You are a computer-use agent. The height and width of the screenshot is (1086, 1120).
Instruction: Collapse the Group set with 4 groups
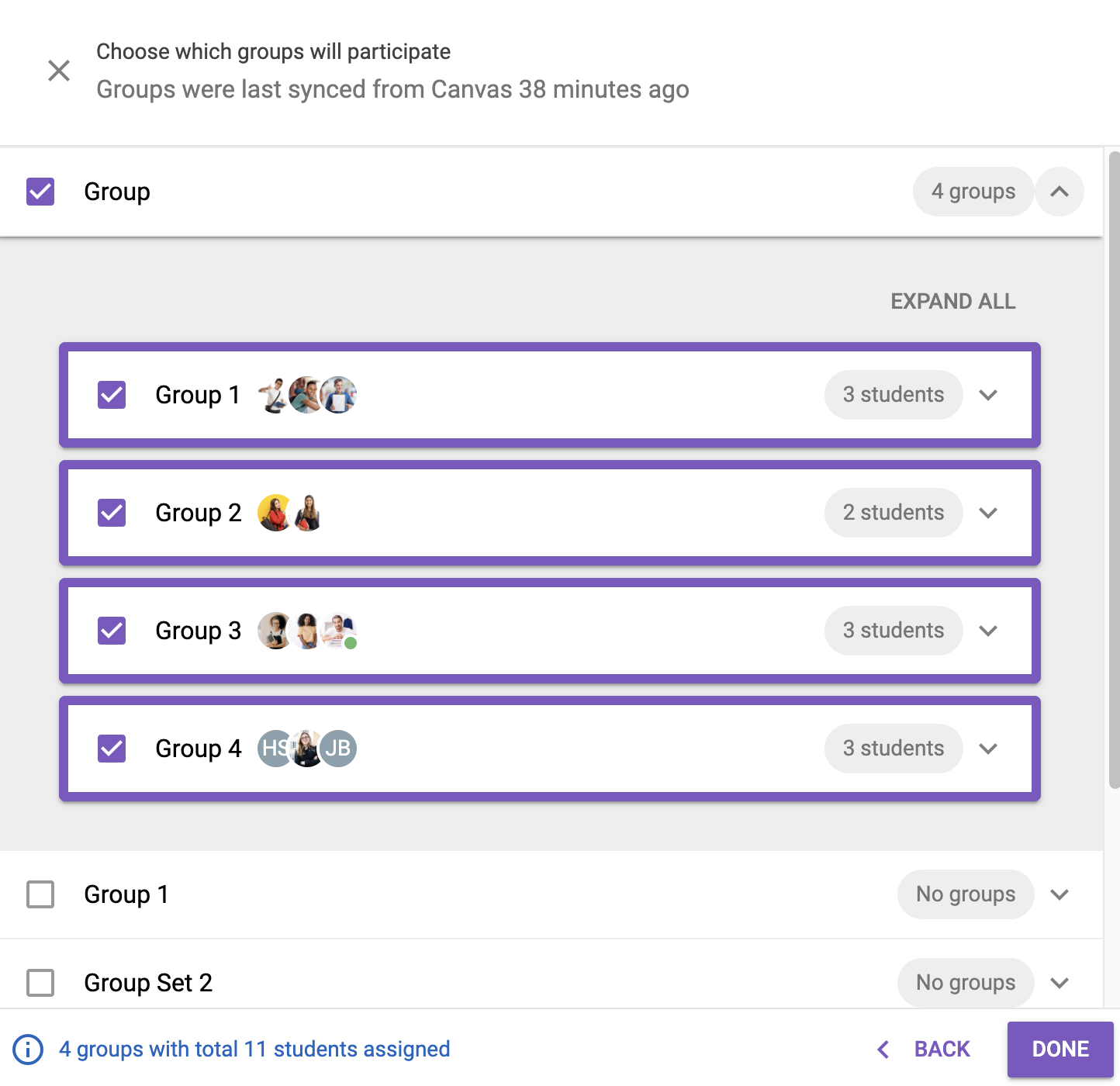coord(1060,192)
